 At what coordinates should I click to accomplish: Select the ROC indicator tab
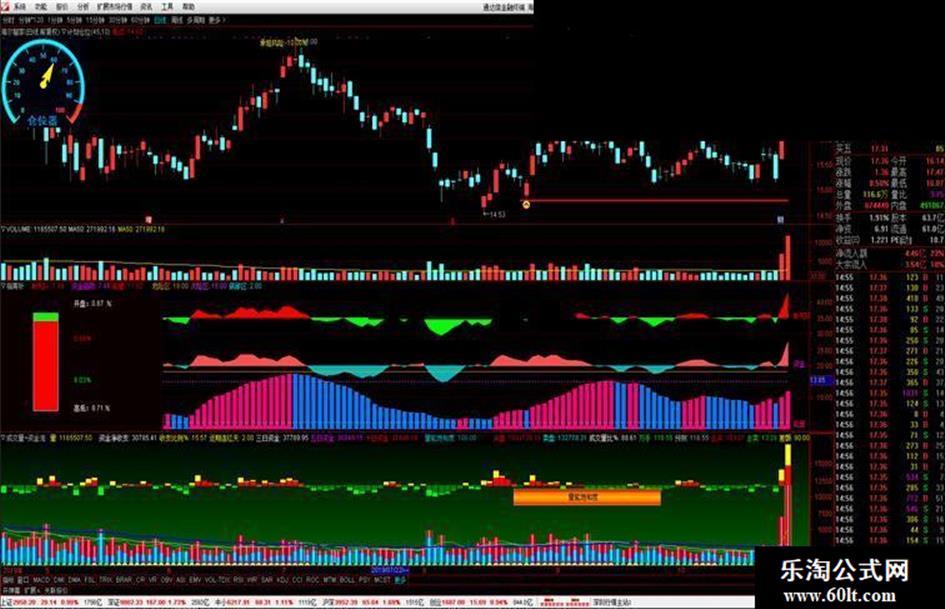click(312, 580)
